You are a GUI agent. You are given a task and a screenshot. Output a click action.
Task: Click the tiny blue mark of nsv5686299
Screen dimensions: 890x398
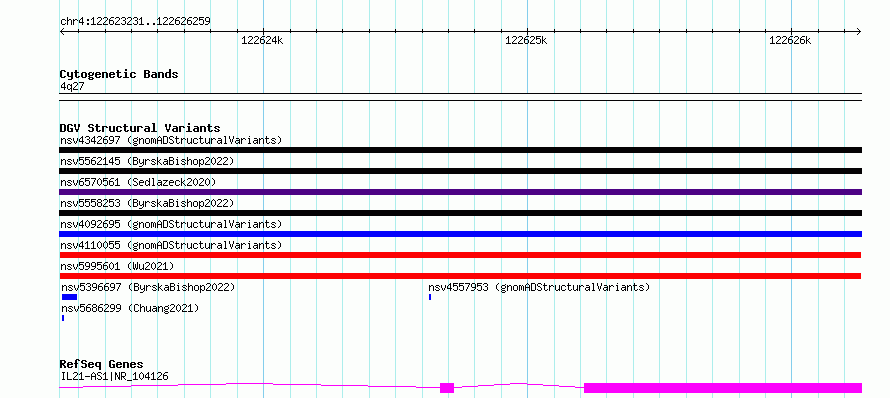[x=63, y=318]
